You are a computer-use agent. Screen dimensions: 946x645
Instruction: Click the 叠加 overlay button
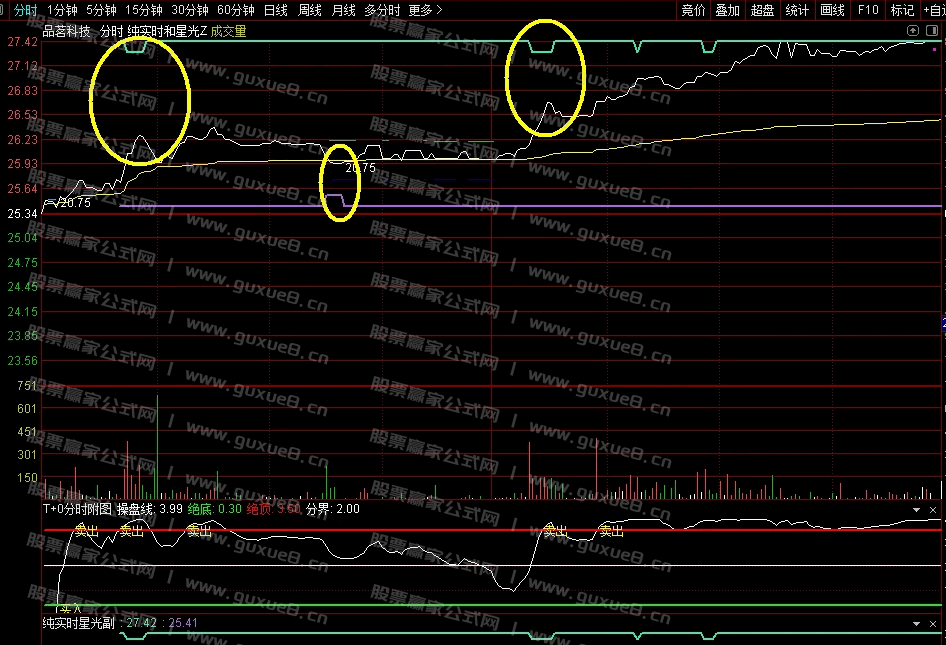tap(727, 10)
